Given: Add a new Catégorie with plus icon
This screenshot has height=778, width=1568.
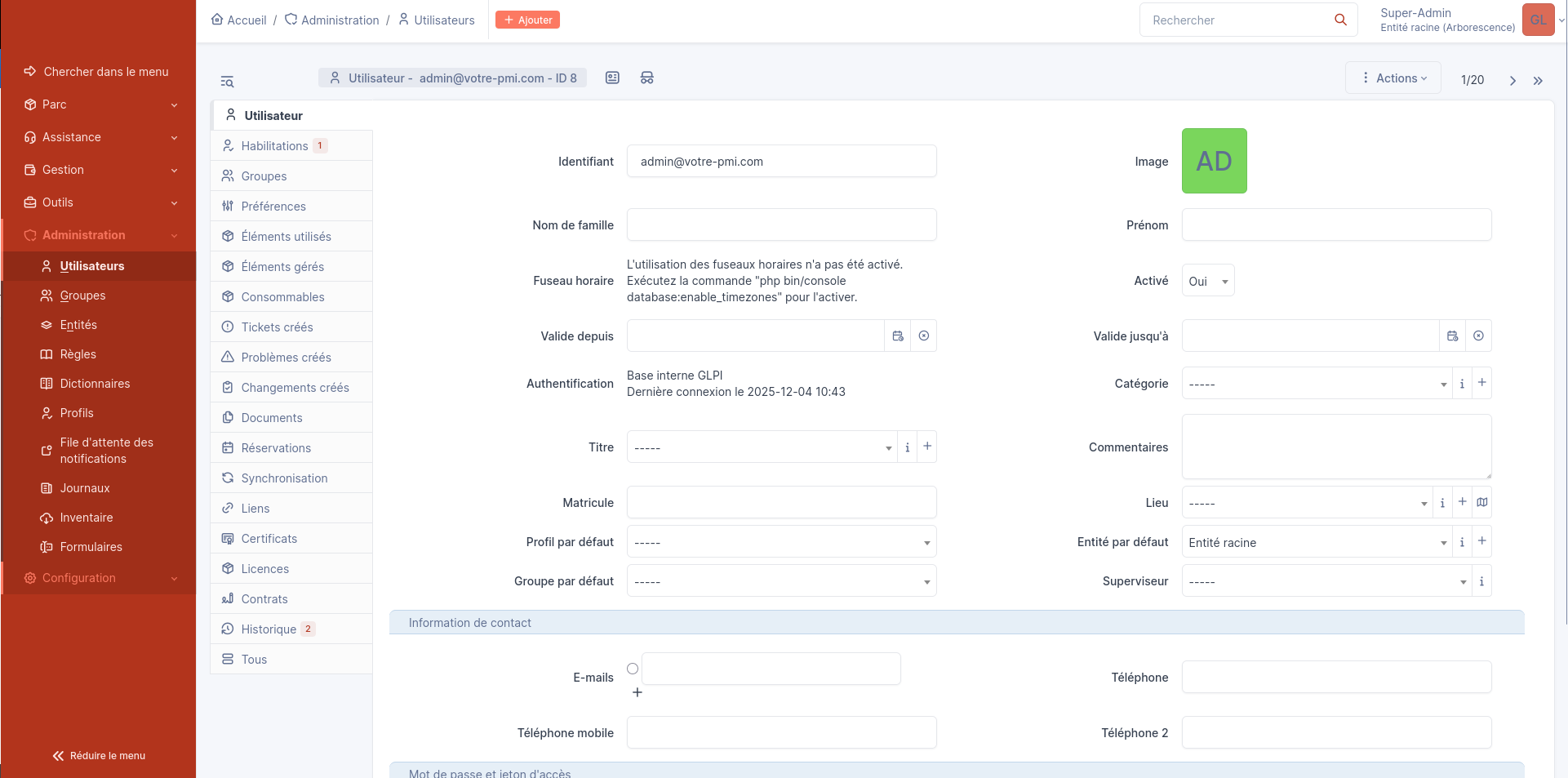Looking at the screenshot, I should click(x=1481, y=383).
